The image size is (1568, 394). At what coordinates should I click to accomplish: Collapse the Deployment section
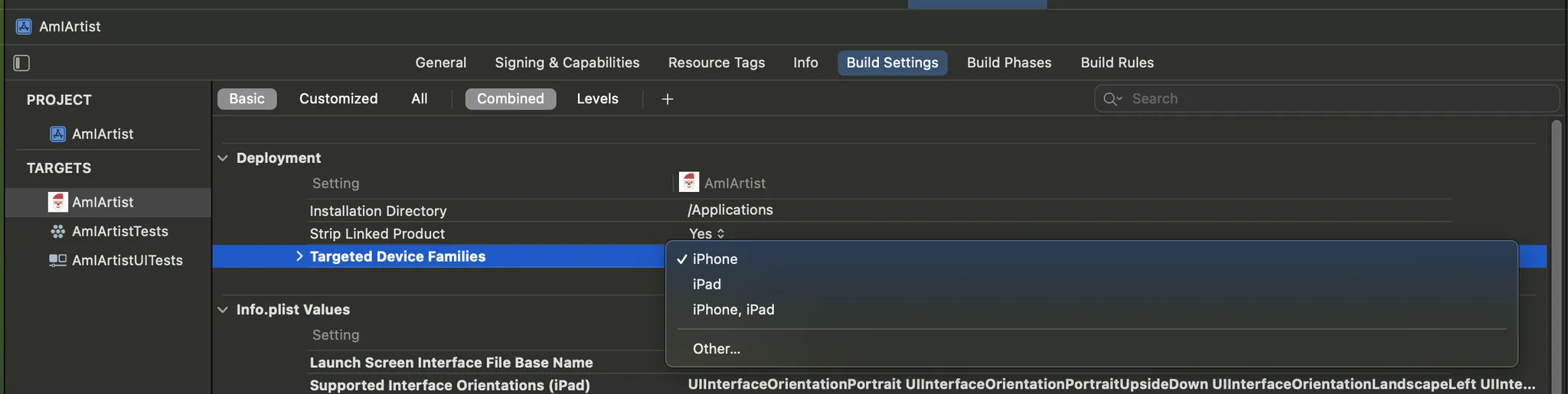tap(223, 158)
